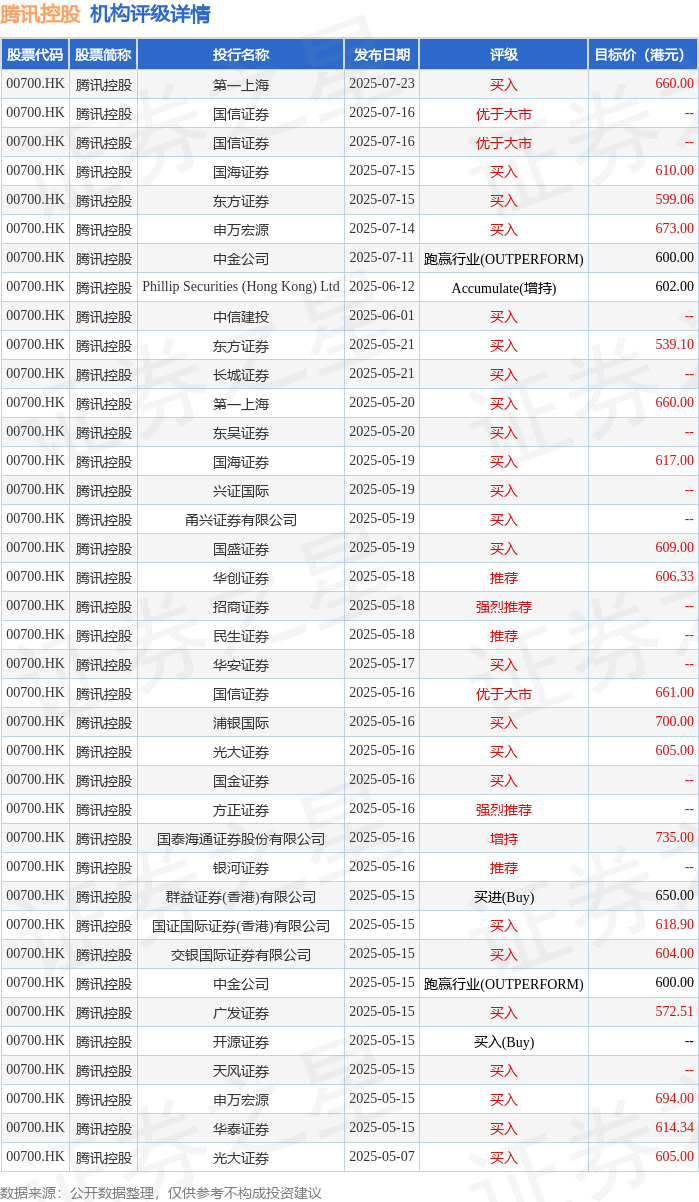
Task: Click target price 700.00
Action: pyautogui.click(x=674, y=722)
